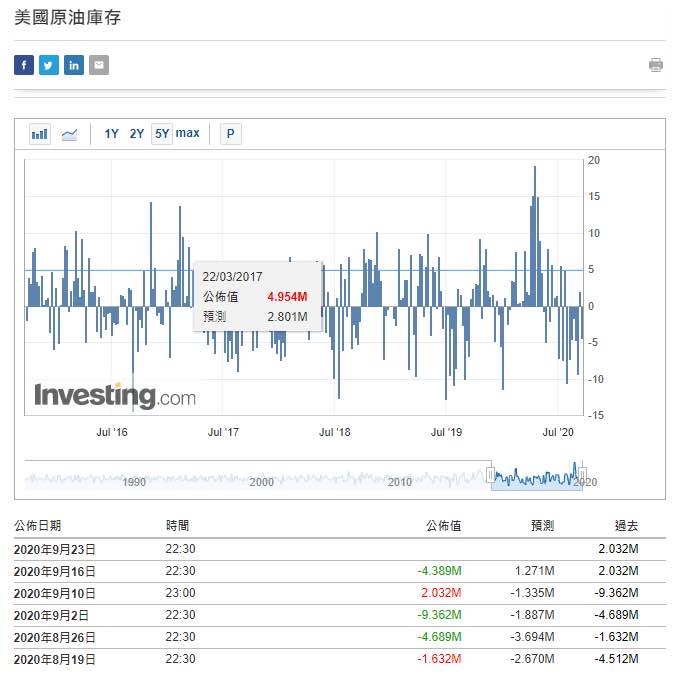Select the 2020年8月26日 row date

pos(55,637)
